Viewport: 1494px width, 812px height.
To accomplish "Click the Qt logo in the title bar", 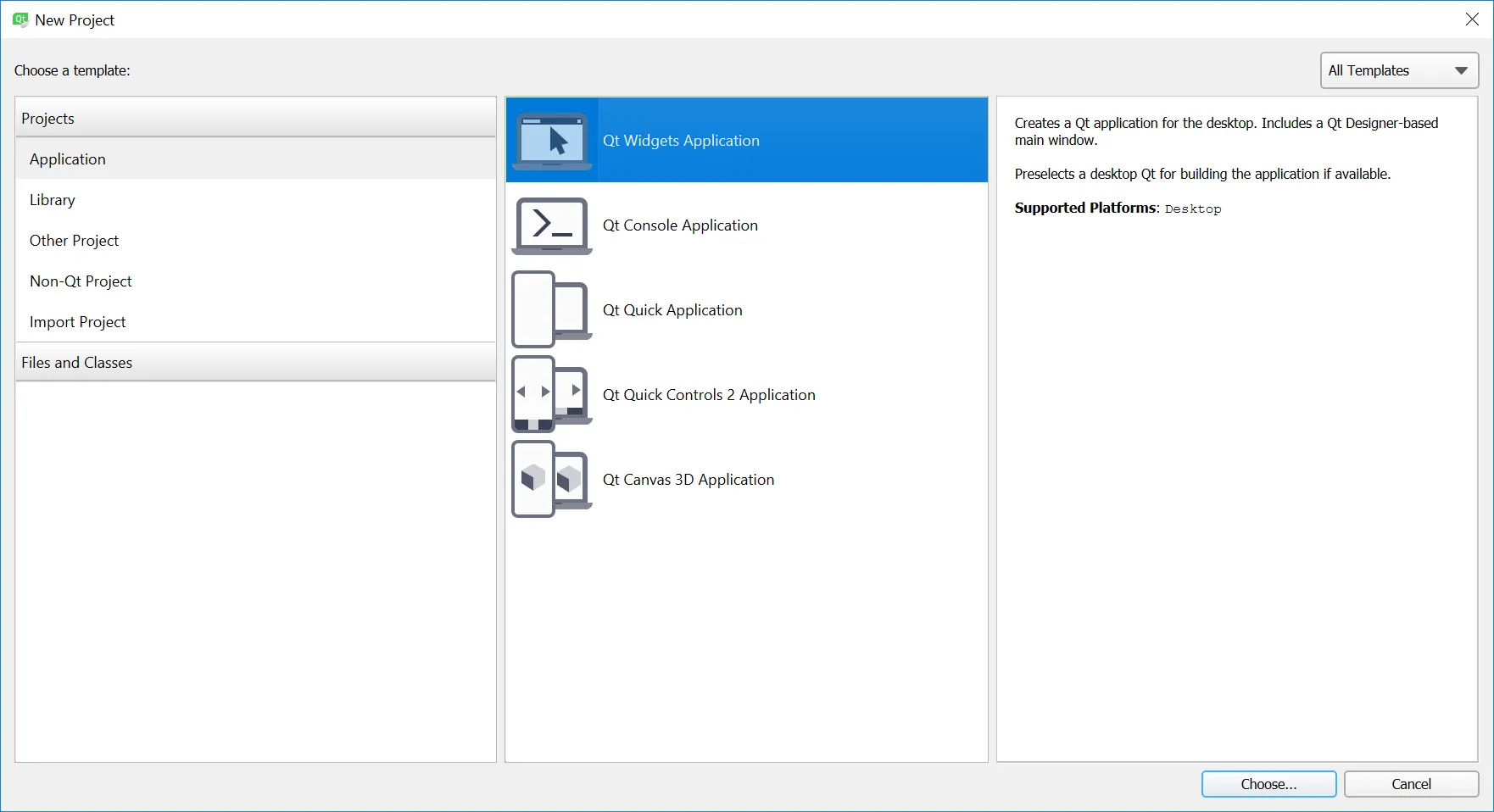I will tap(20, 19).
